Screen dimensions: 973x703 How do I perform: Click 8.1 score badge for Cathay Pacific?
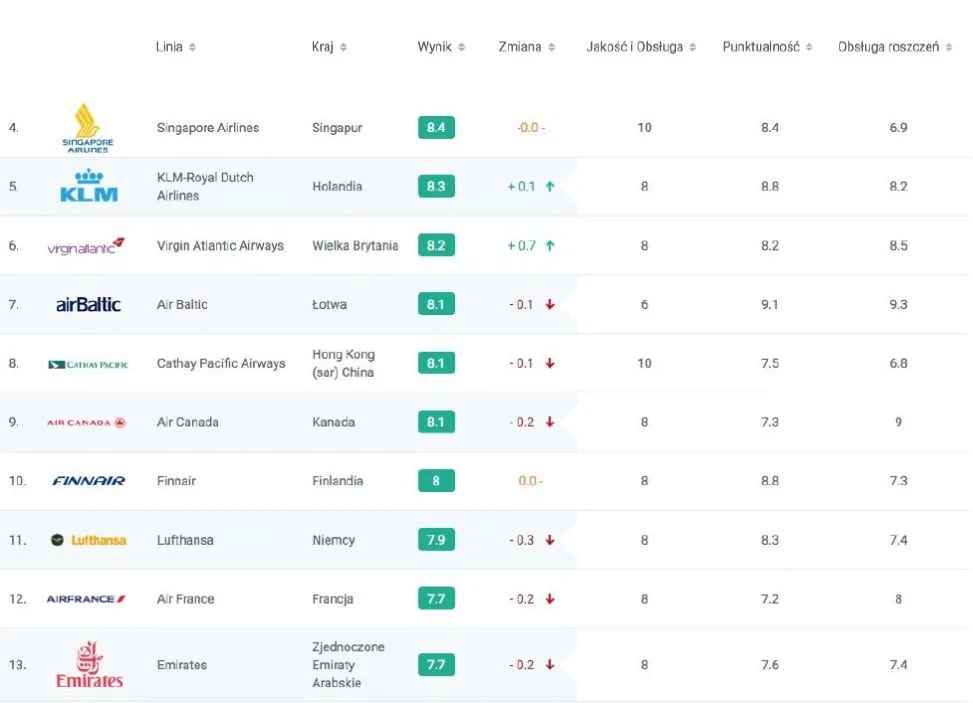pyautogui.click(x=436, y=363)
